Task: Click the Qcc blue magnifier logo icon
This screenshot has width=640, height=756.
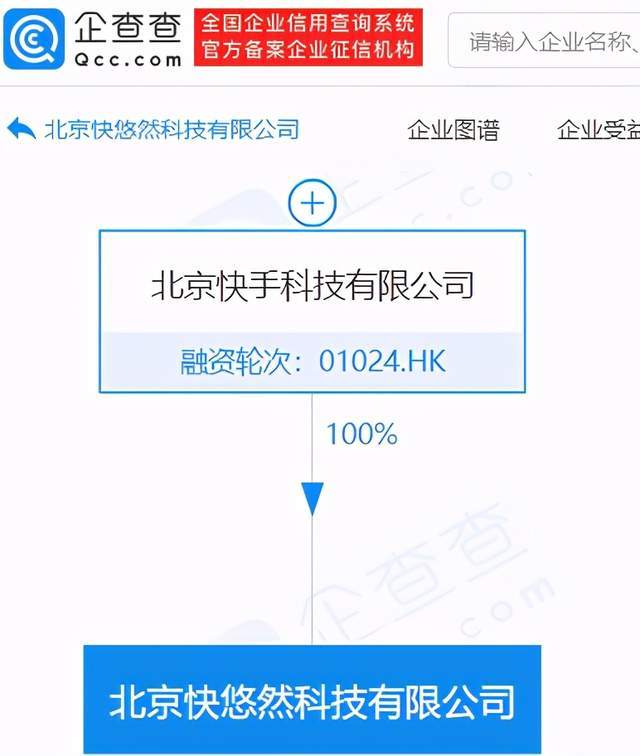Action: coord(33,39)
